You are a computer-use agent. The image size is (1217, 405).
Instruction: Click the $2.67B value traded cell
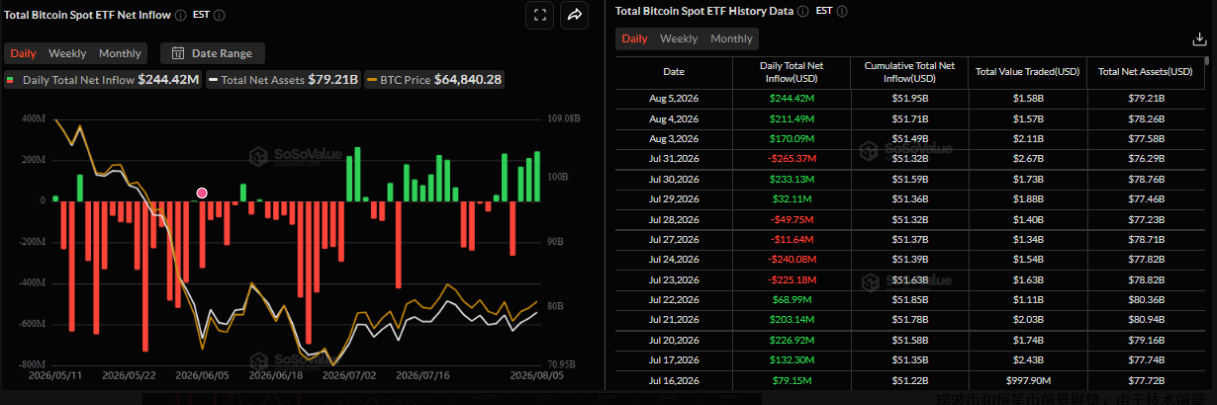click(x=1028, y=158)
